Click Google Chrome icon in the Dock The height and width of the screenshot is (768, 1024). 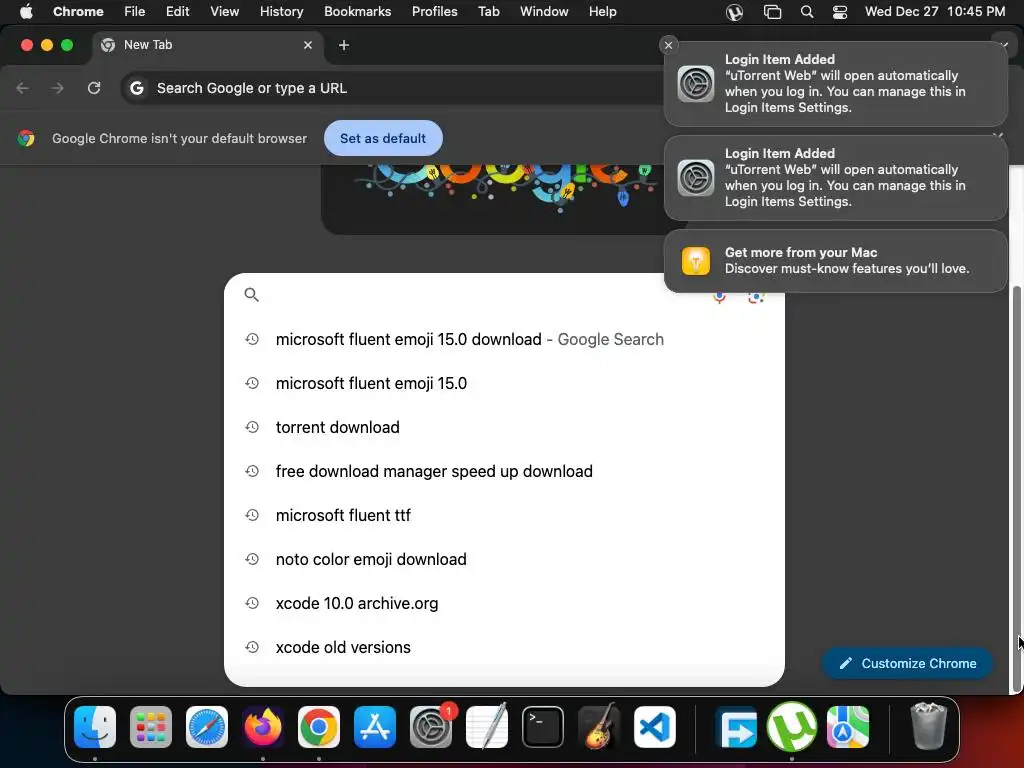coord(319,727)
